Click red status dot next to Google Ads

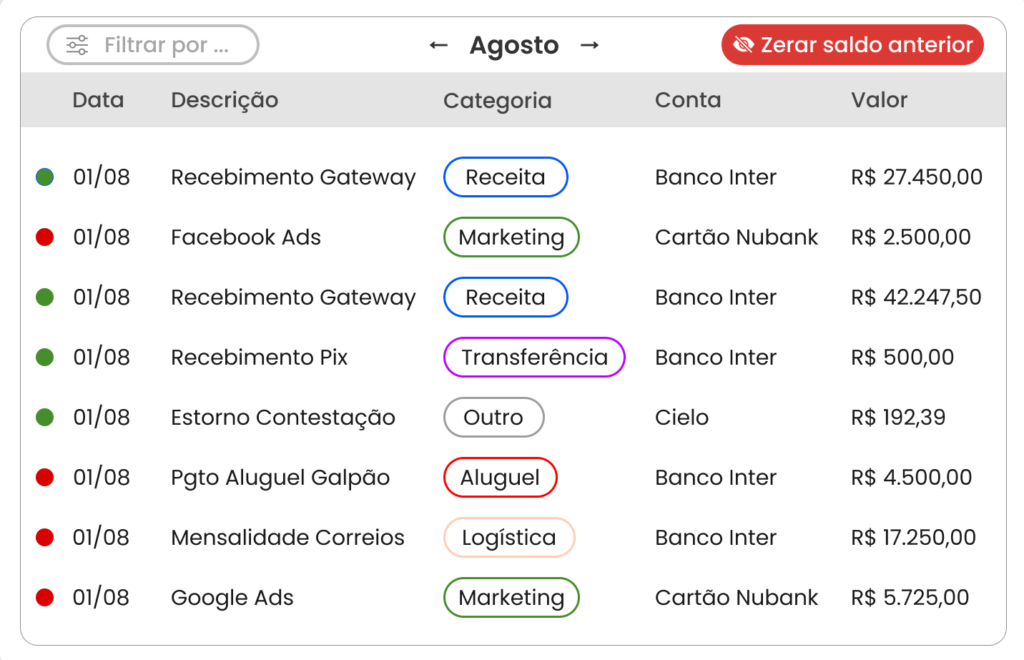click(x=44, y=597)
